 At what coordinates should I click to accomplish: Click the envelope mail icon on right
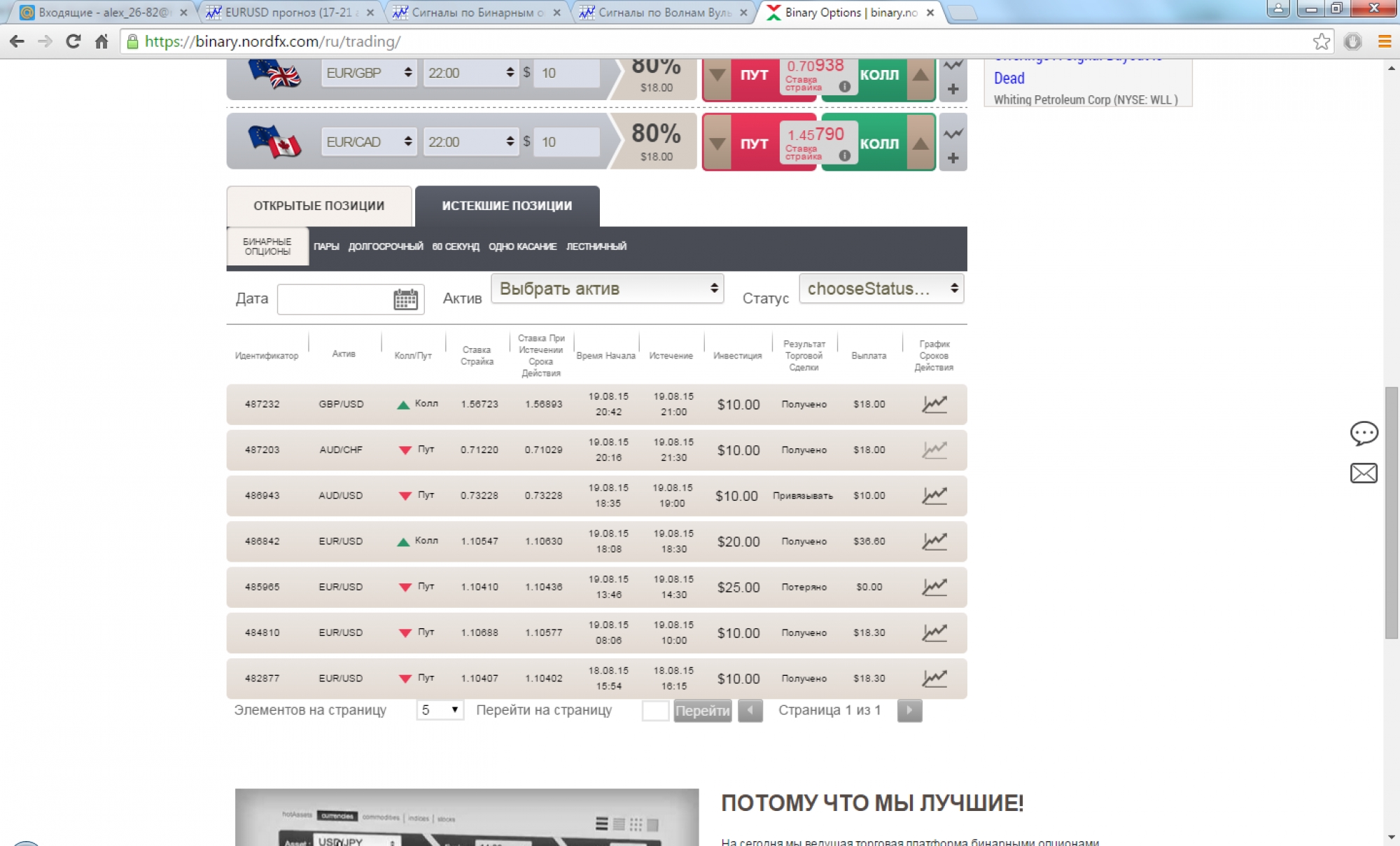tap(1363, 473)
